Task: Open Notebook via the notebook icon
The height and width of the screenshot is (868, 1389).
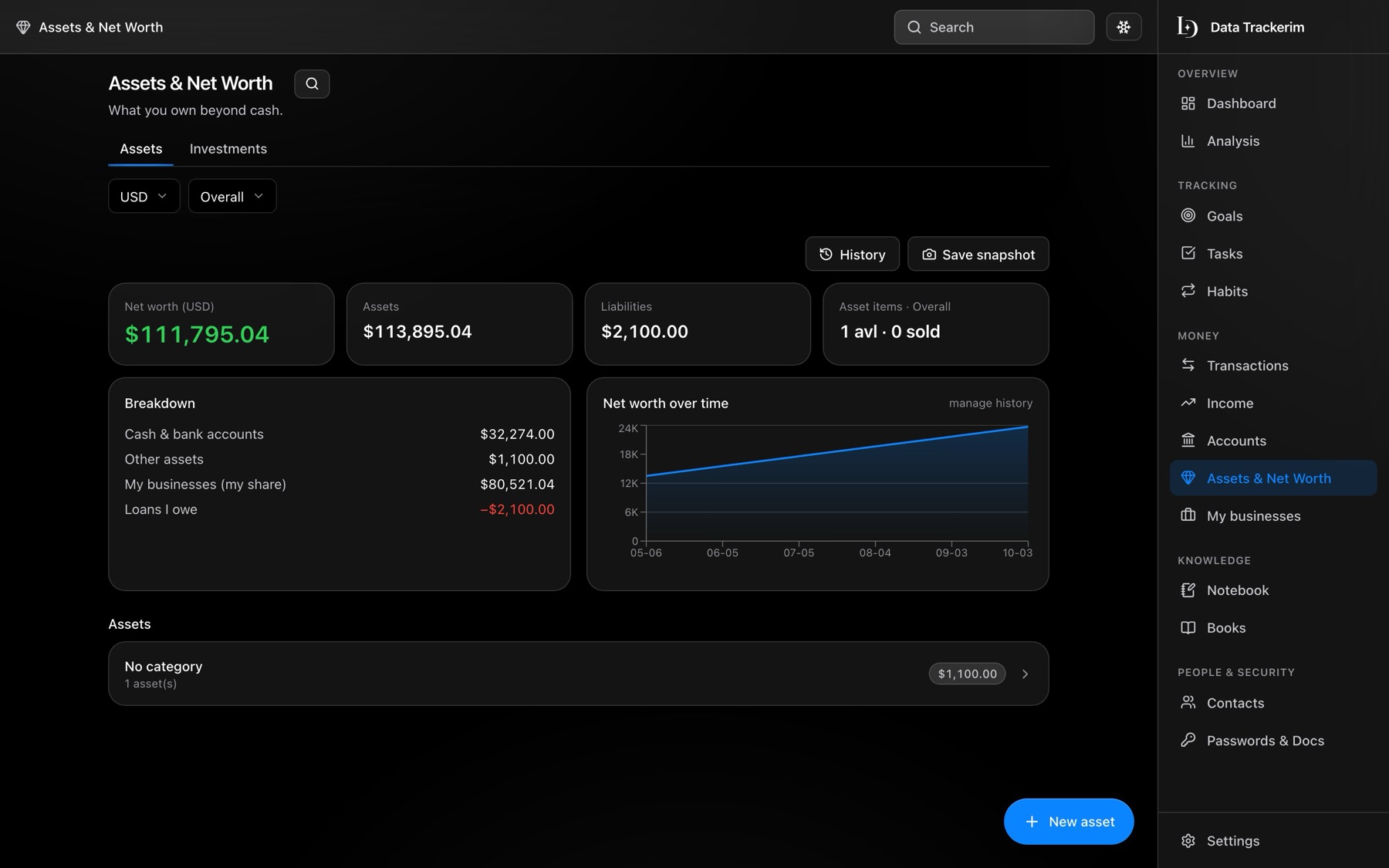Action: (1188, 590)
